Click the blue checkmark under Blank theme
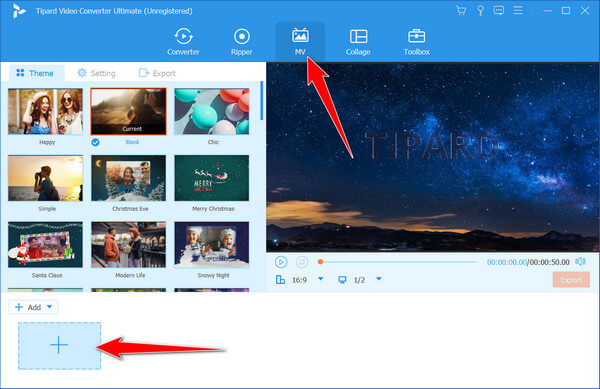600x389 pixels. (x=95, y=142)
